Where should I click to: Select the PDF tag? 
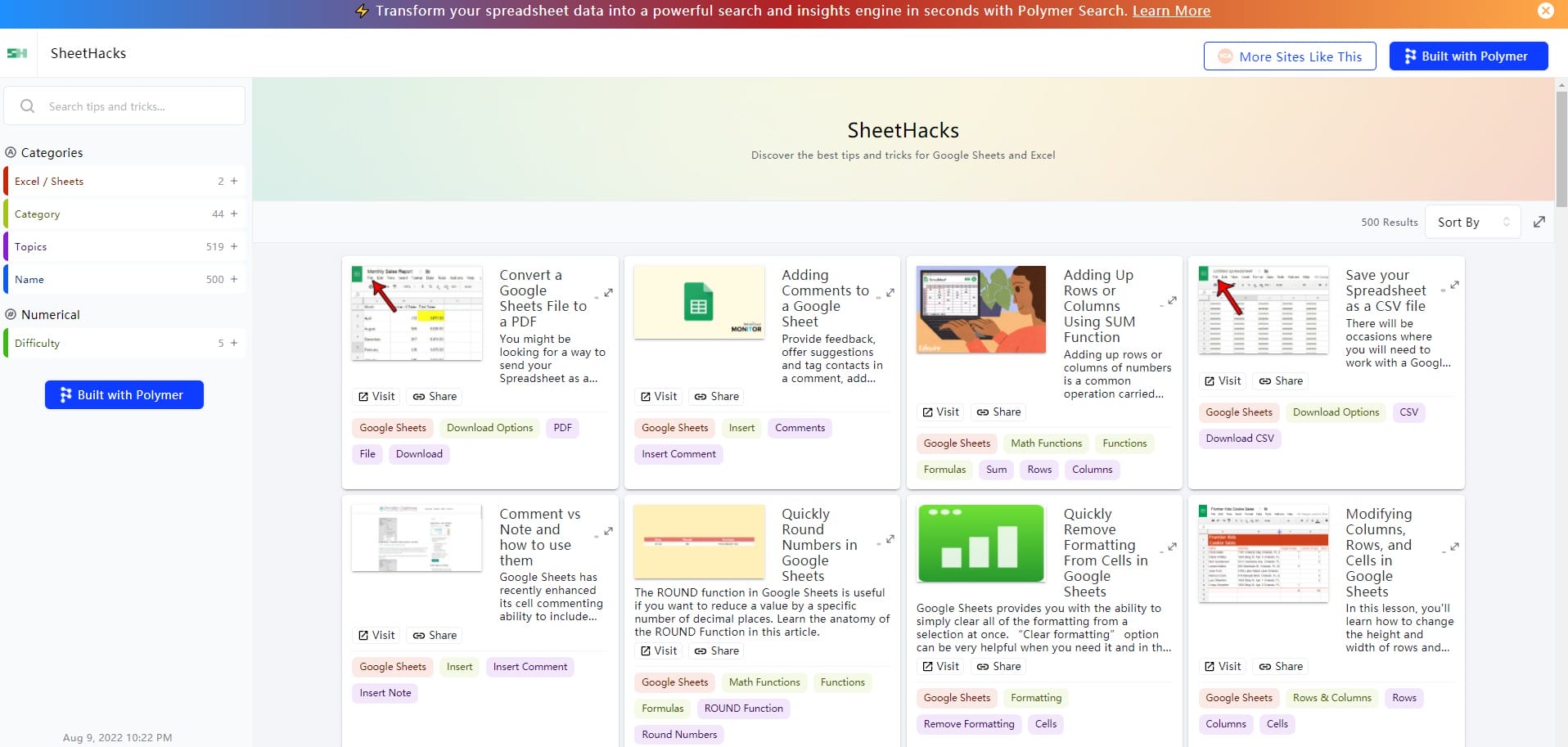[x=562, y=428]
